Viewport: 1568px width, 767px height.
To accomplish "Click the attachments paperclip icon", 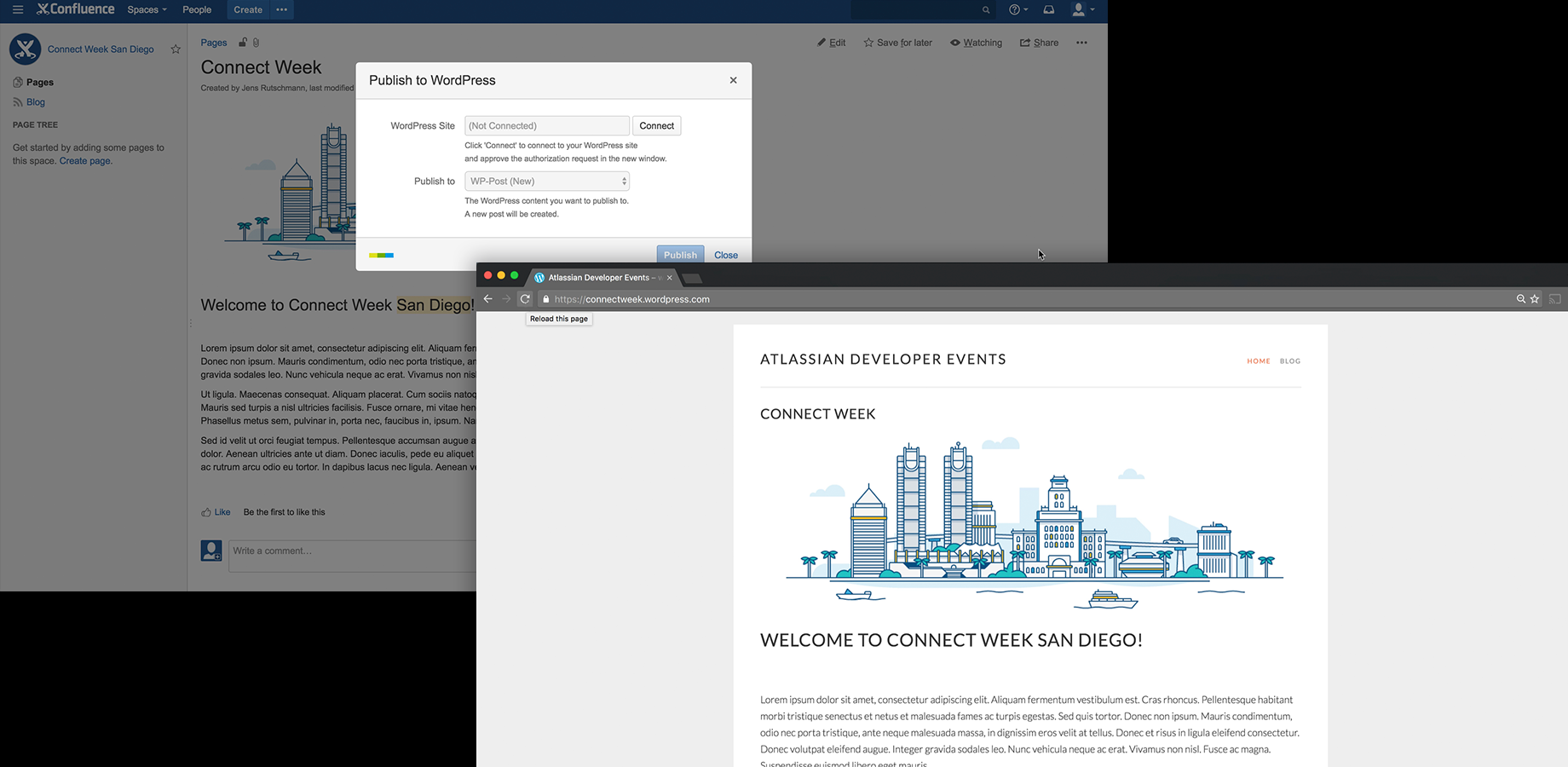I will click(x=256, y=43).
